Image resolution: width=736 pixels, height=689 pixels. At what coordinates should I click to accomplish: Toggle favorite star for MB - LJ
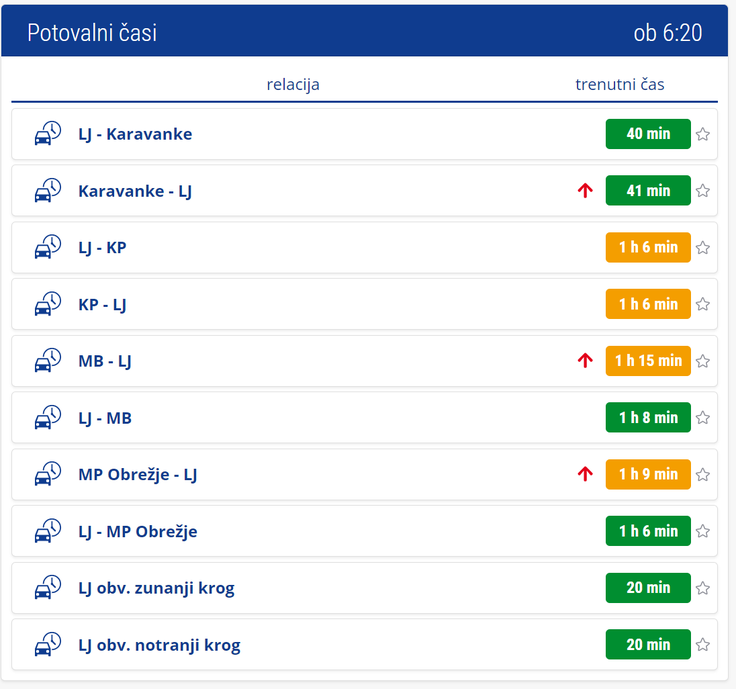tap(703, 361)
